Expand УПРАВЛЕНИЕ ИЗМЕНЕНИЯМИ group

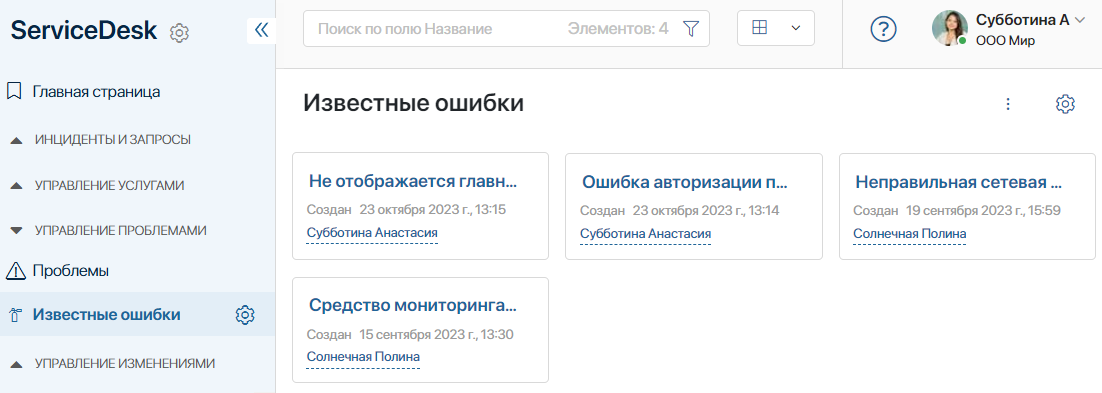point(124,363)
